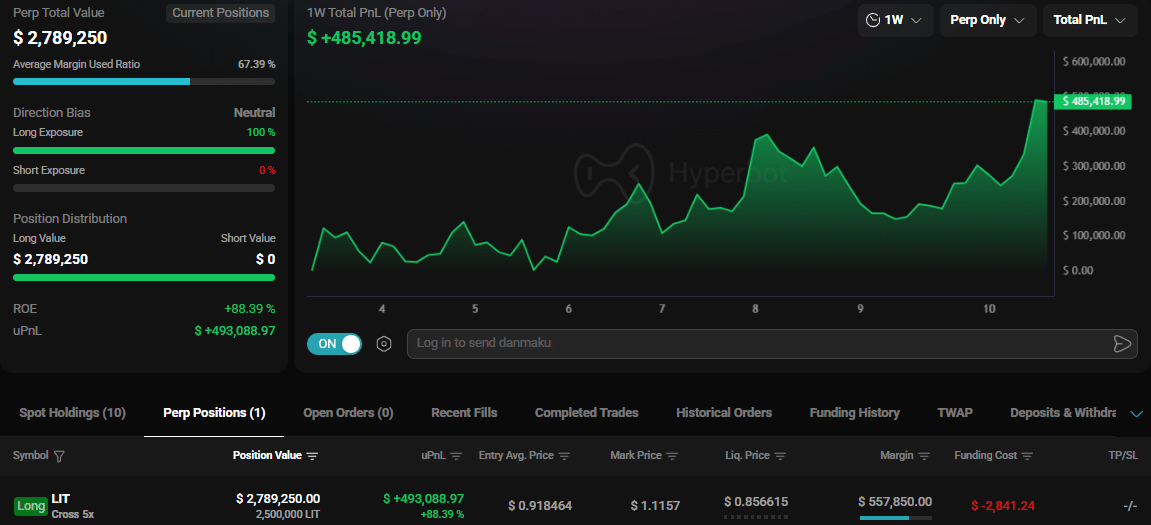The height and width of the screenshot is (525, 1151).
Task: Sort by Position Value column icon
Action: 312,456
